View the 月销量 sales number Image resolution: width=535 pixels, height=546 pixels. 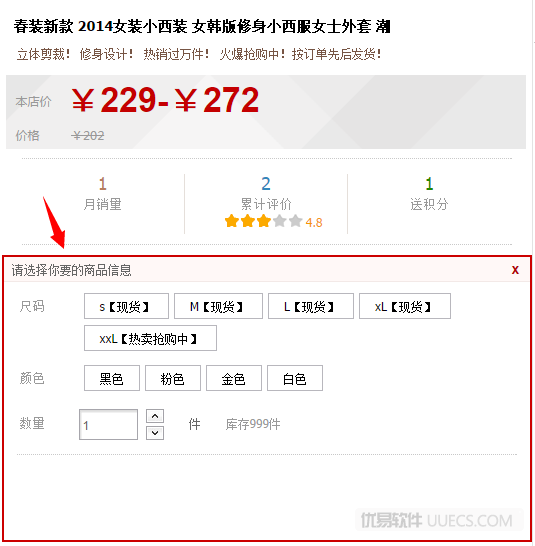coord(102,184)
